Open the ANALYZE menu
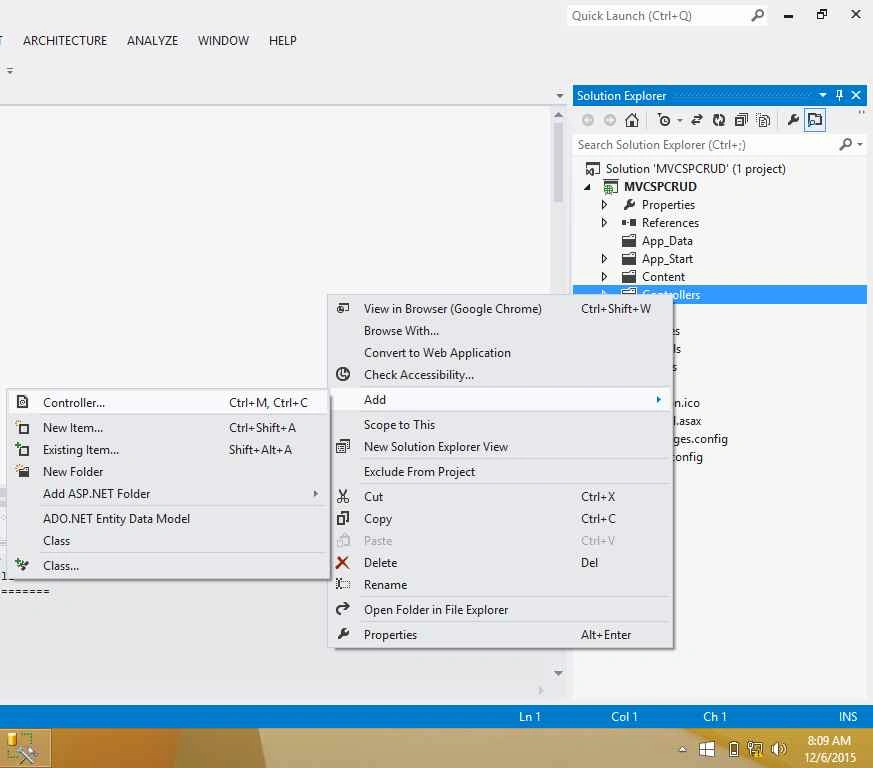Screen dimensions: 873x768 click(153, 41)
